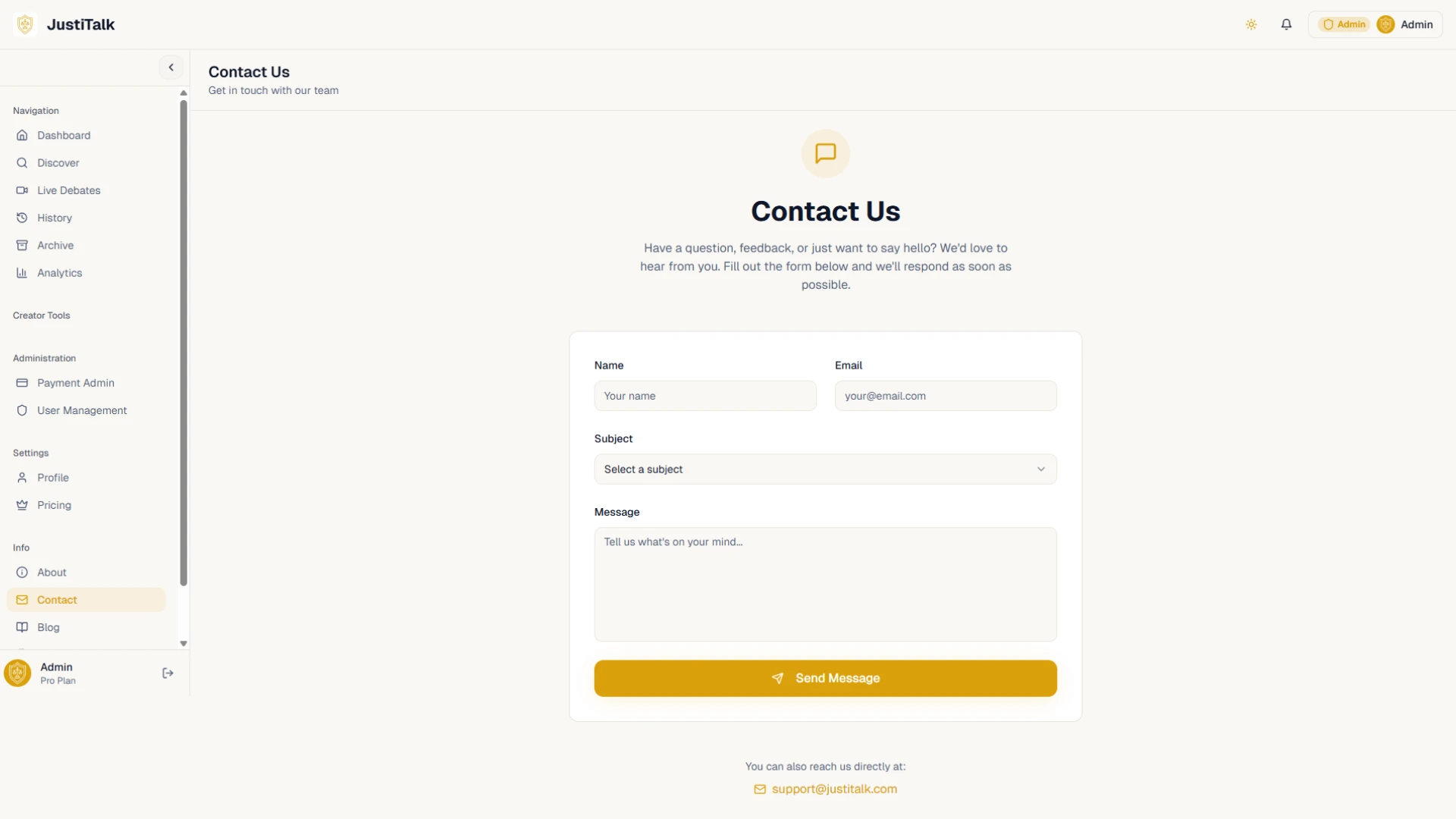Click the logout icon beside Admin Pro Plan

(x=168, y=673)
